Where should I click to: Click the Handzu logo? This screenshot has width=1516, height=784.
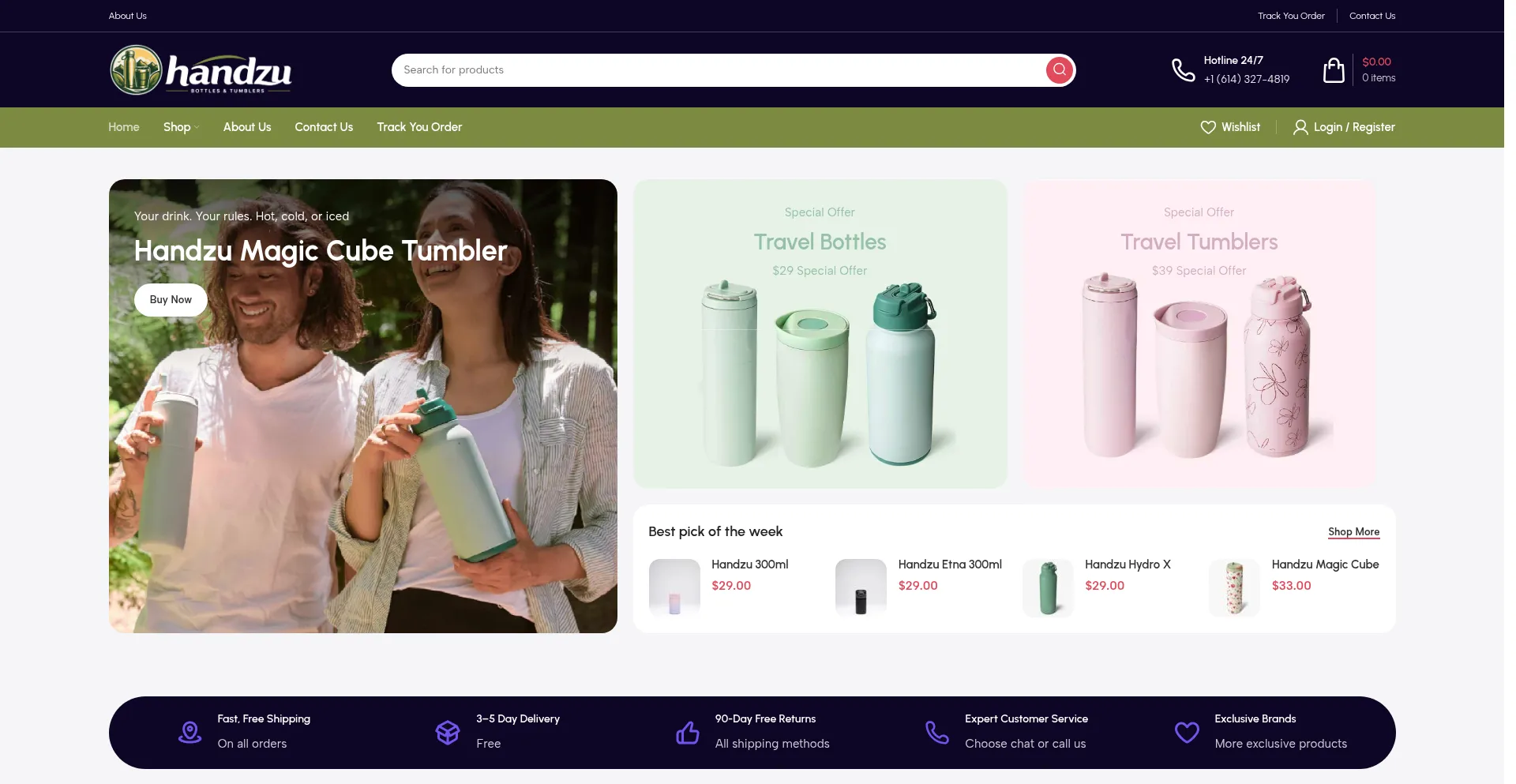[201, 69]
